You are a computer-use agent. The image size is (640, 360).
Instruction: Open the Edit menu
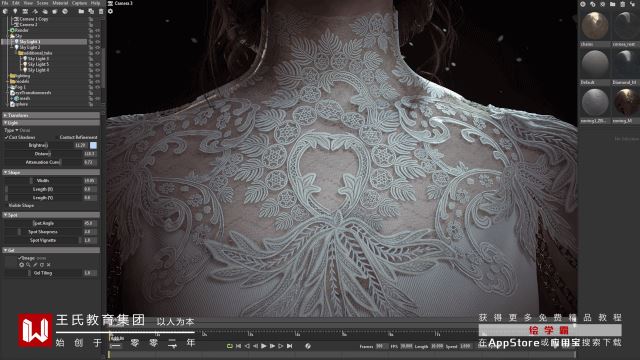coord(16,3)
